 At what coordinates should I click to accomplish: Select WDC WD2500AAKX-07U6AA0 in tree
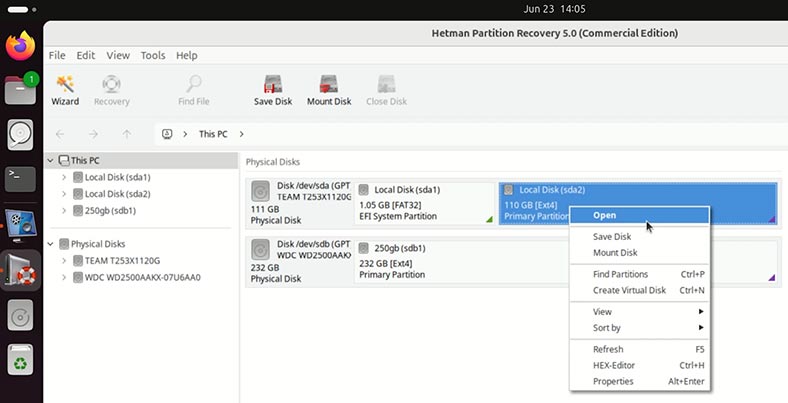143,277
